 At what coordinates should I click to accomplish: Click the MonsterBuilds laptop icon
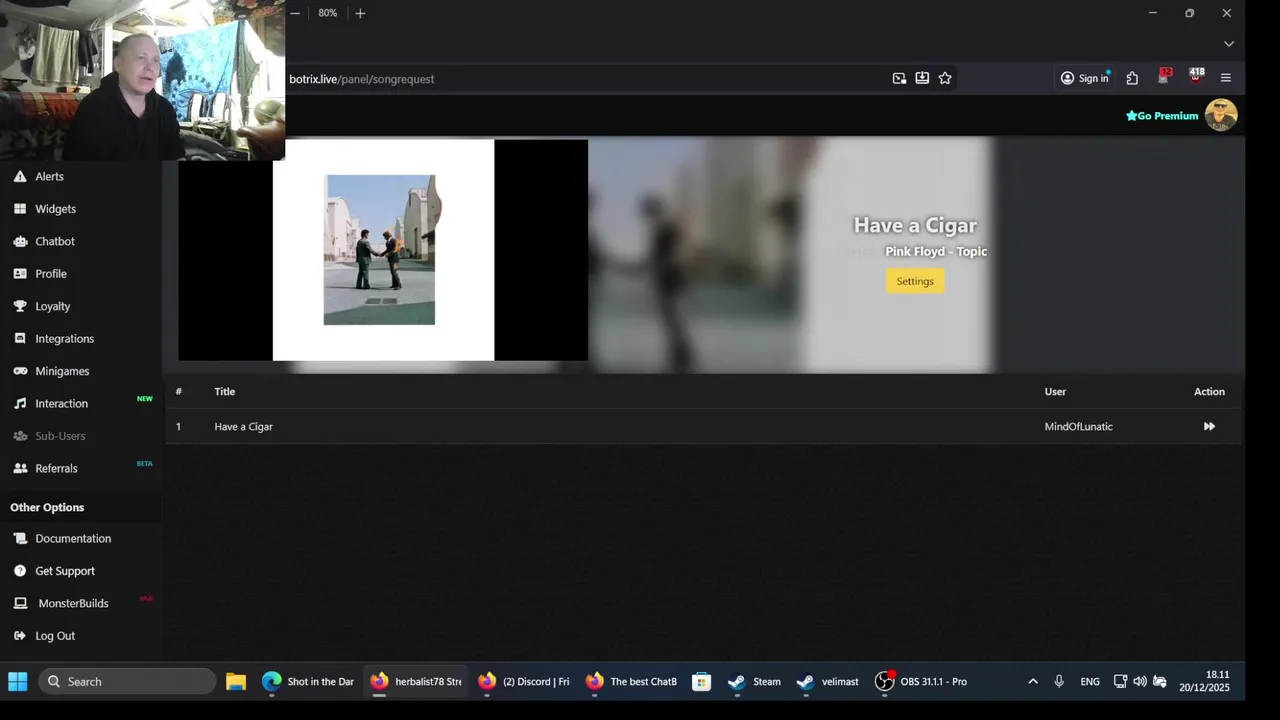[20, 603]
